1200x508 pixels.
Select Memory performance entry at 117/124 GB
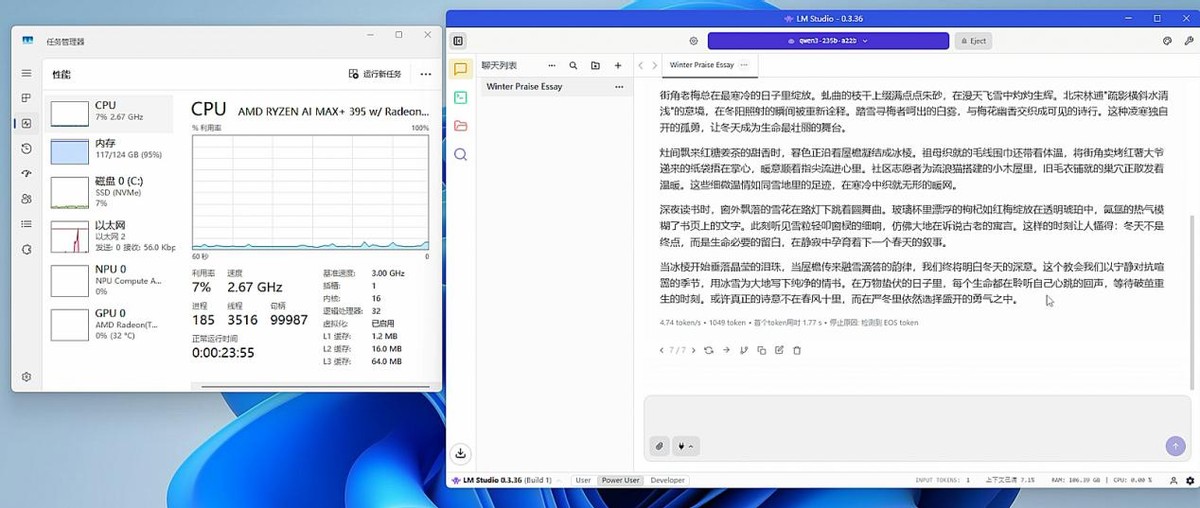[109, 150]
